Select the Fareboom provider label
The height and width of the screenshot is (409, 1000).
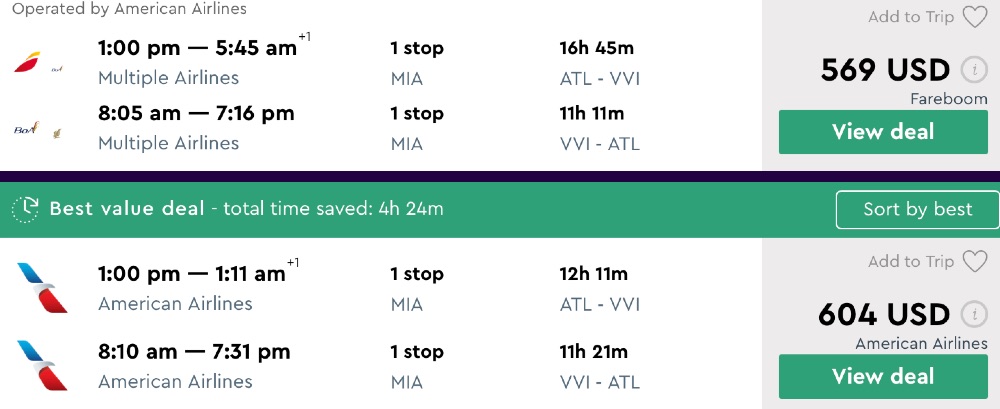tap(948, 99)
